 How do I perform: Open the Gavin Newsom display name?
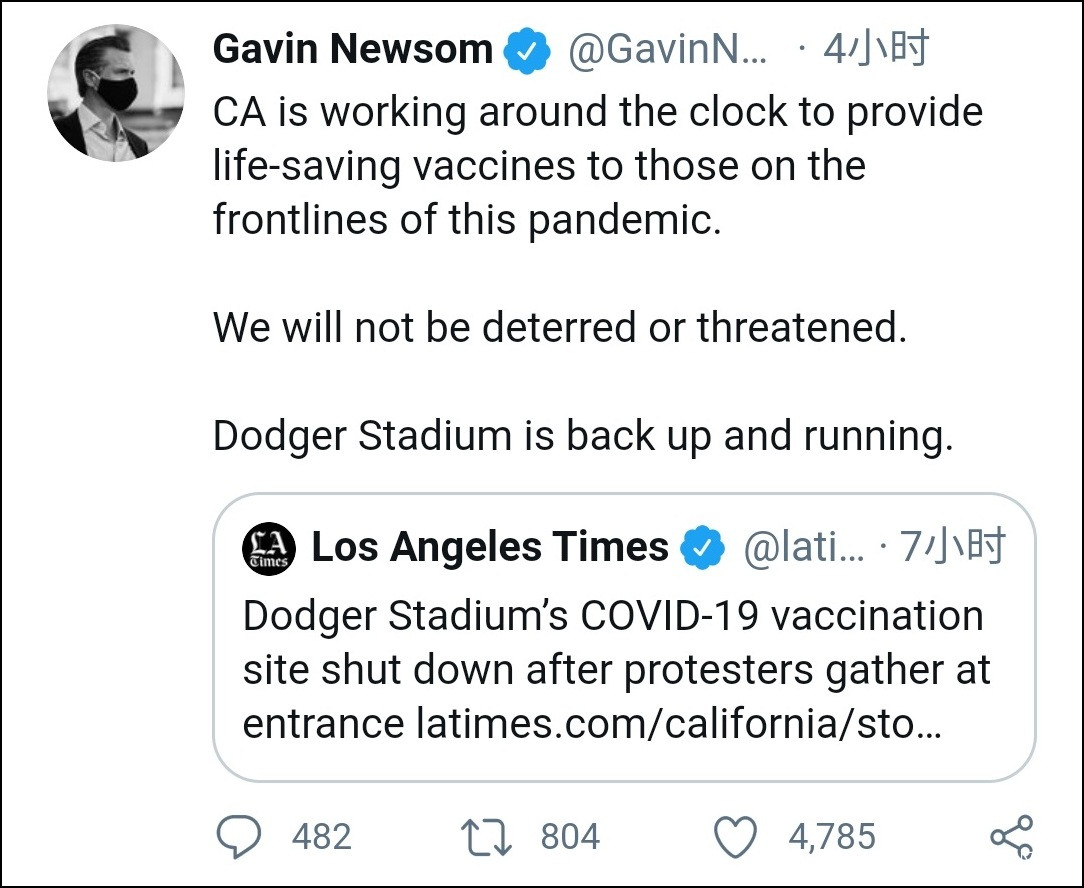(352, 50)
